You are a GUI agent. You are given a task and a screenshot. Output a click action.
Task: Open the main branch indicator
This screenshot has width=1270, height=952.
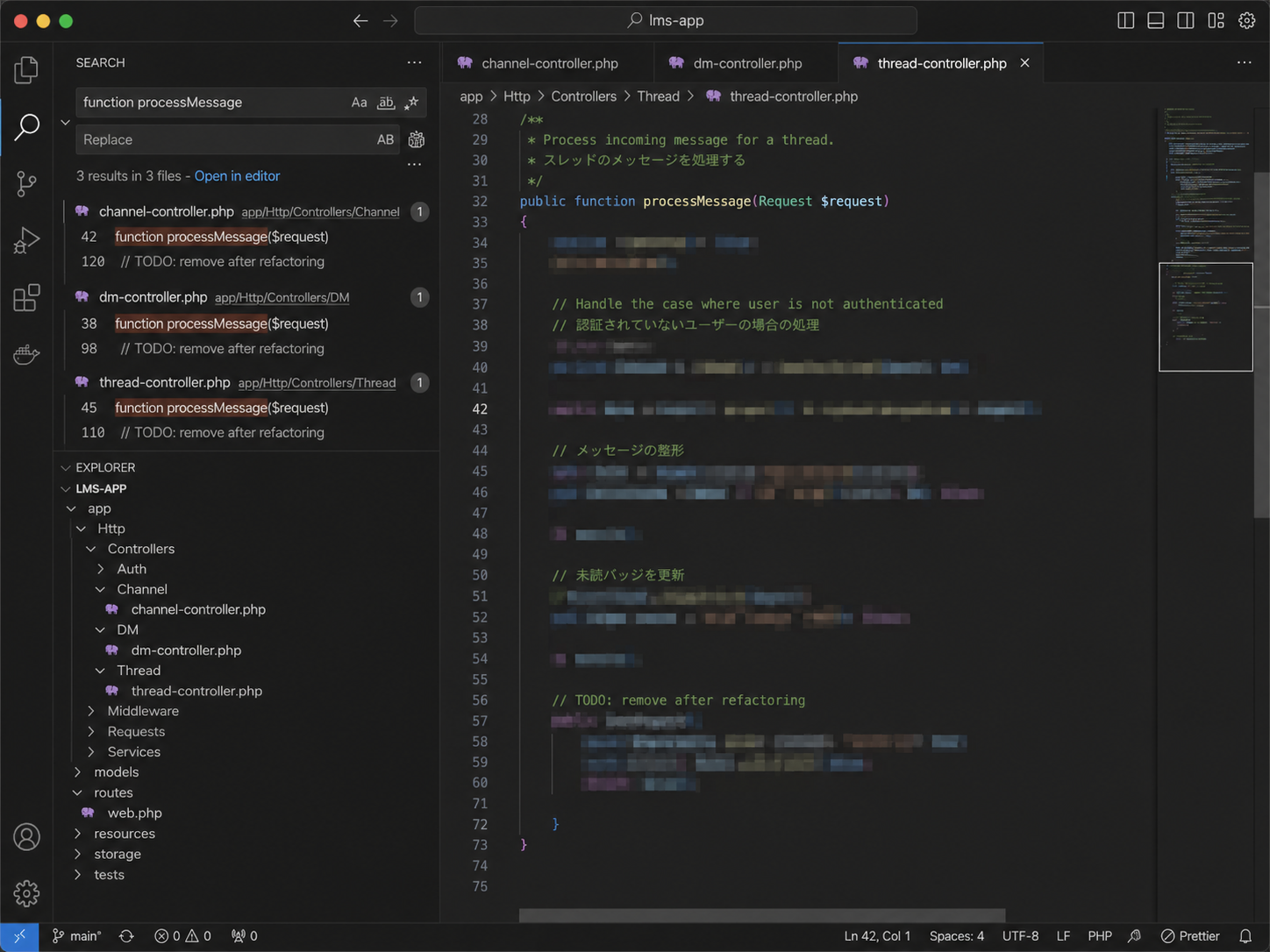(76, 936)
